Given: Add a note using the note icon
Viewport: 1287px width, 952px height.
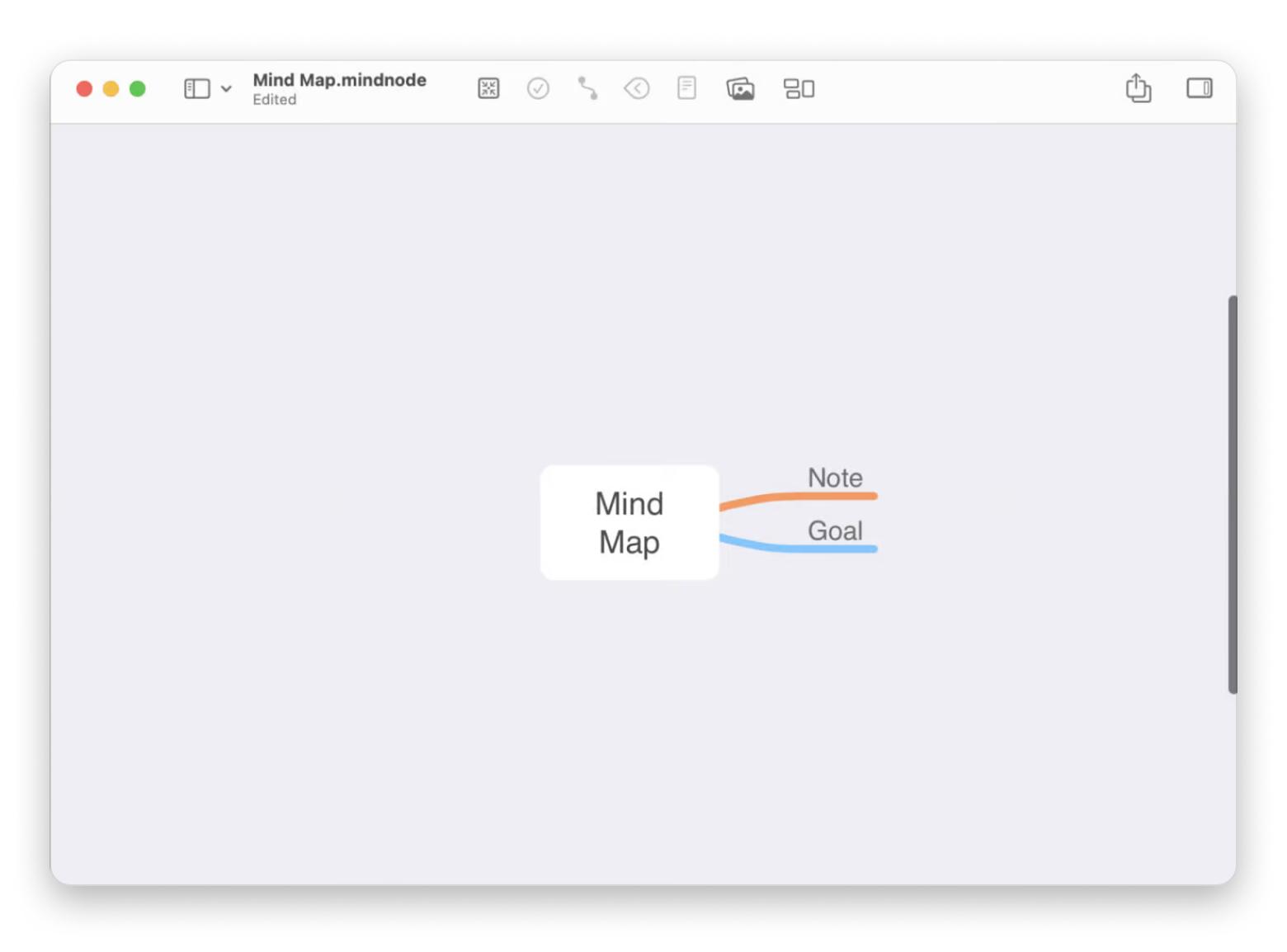Looking at the screenshot, I should (x=686, y=88).
